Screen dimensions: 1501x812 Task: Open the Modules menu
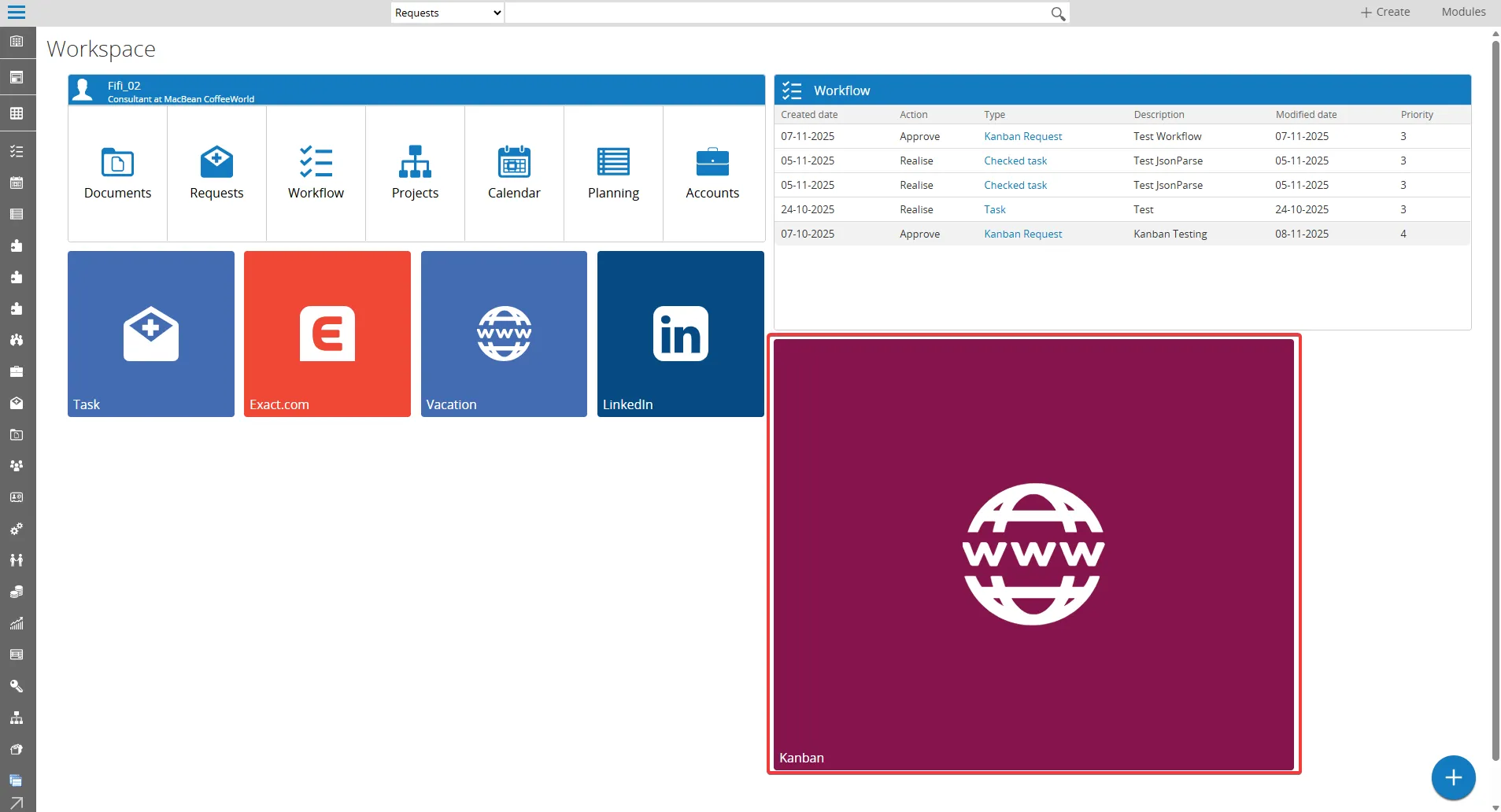[x=1463, y=12]
